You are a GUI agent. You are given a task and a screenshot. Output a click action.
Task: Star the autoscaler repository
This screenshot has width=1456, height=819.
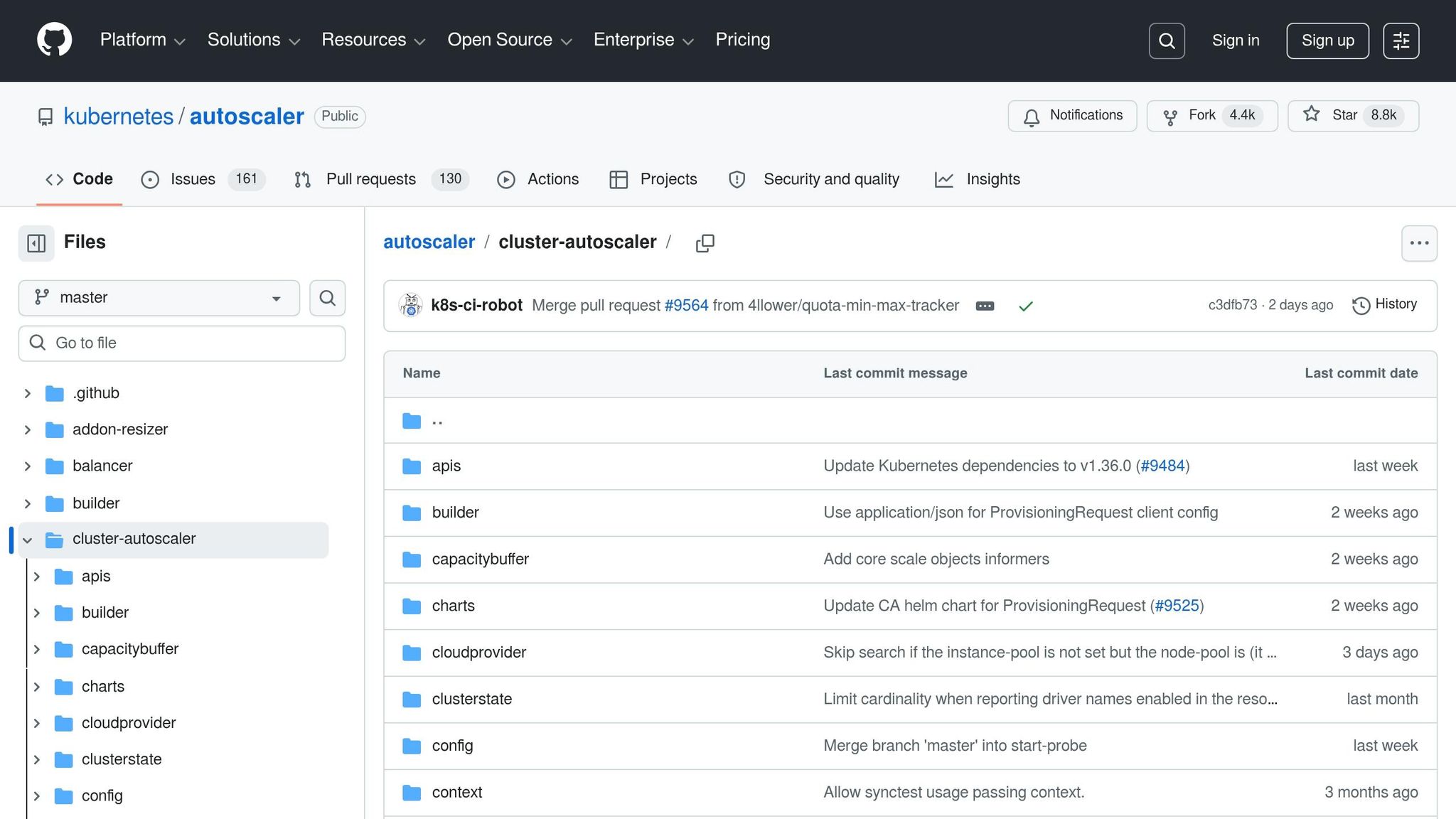point(1353,116)
